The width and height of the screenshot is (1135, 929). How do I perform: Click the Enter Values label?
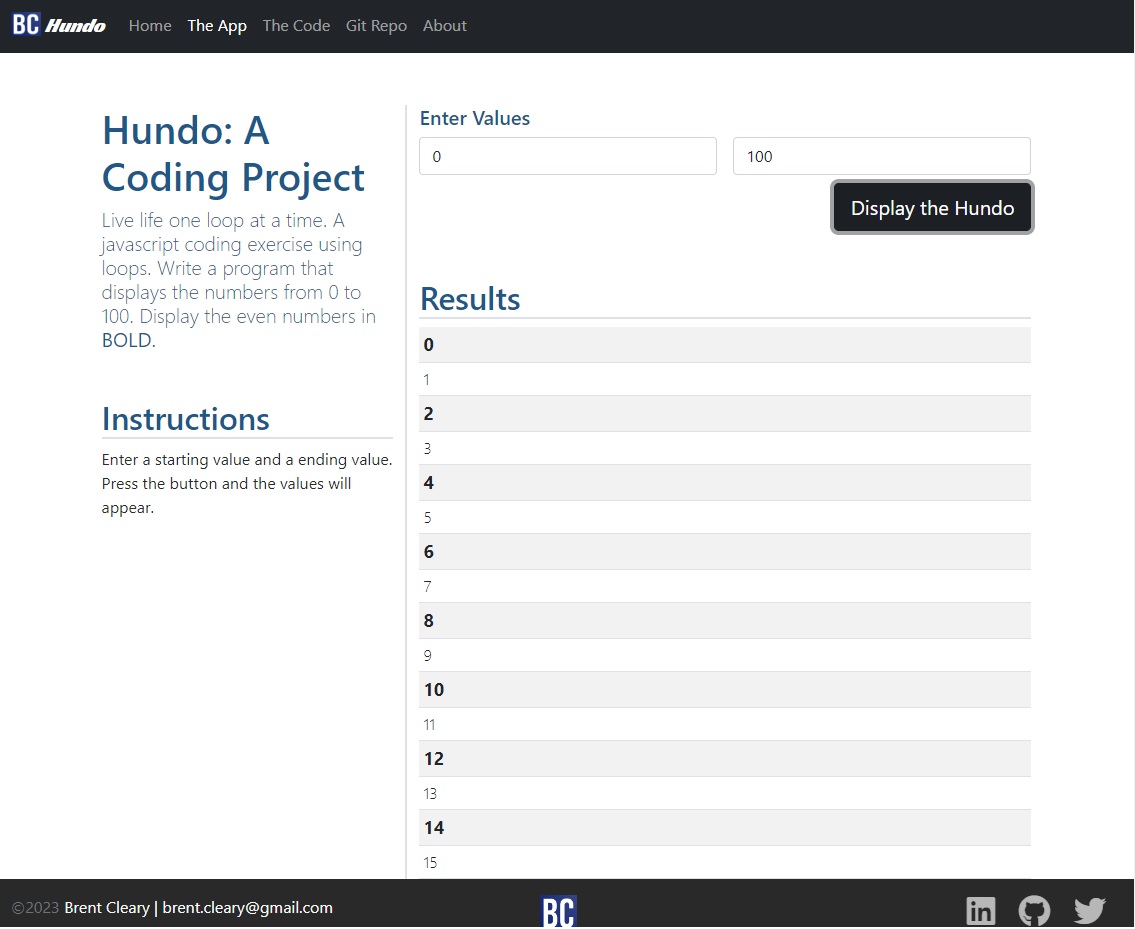[475, 118]
